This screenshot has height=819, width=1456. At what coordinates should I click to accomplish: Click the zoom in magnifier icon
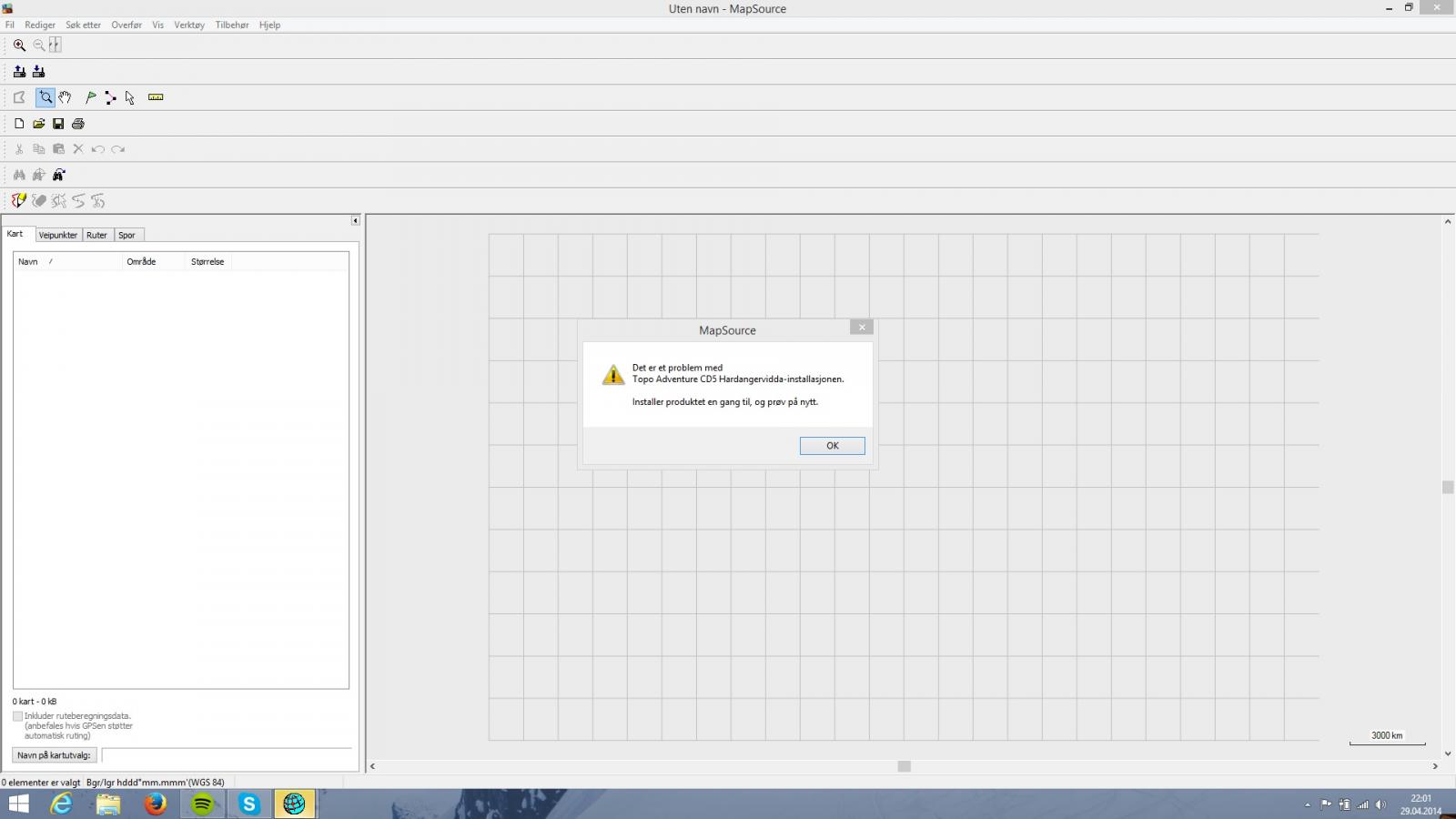point(19,45)
